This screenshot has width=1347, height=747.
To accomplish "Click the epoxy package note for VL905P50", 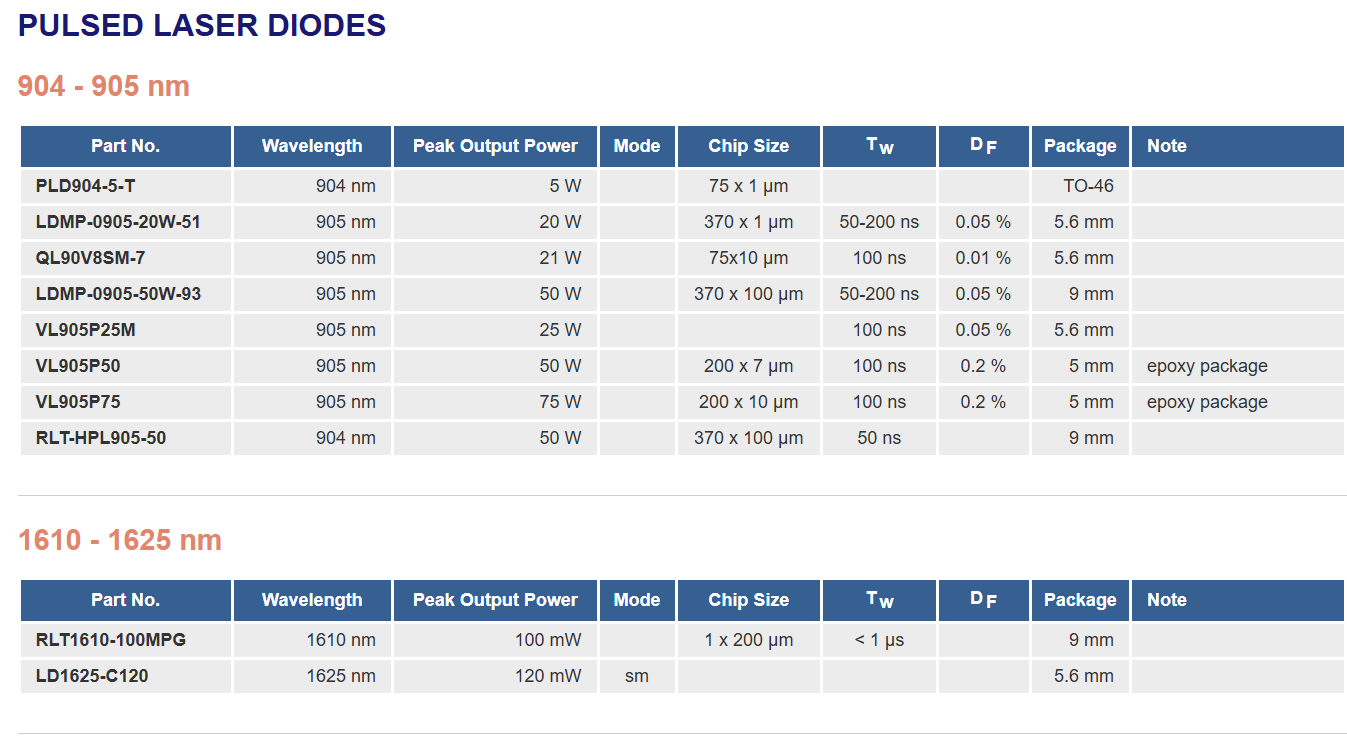I will [1207, 366].
